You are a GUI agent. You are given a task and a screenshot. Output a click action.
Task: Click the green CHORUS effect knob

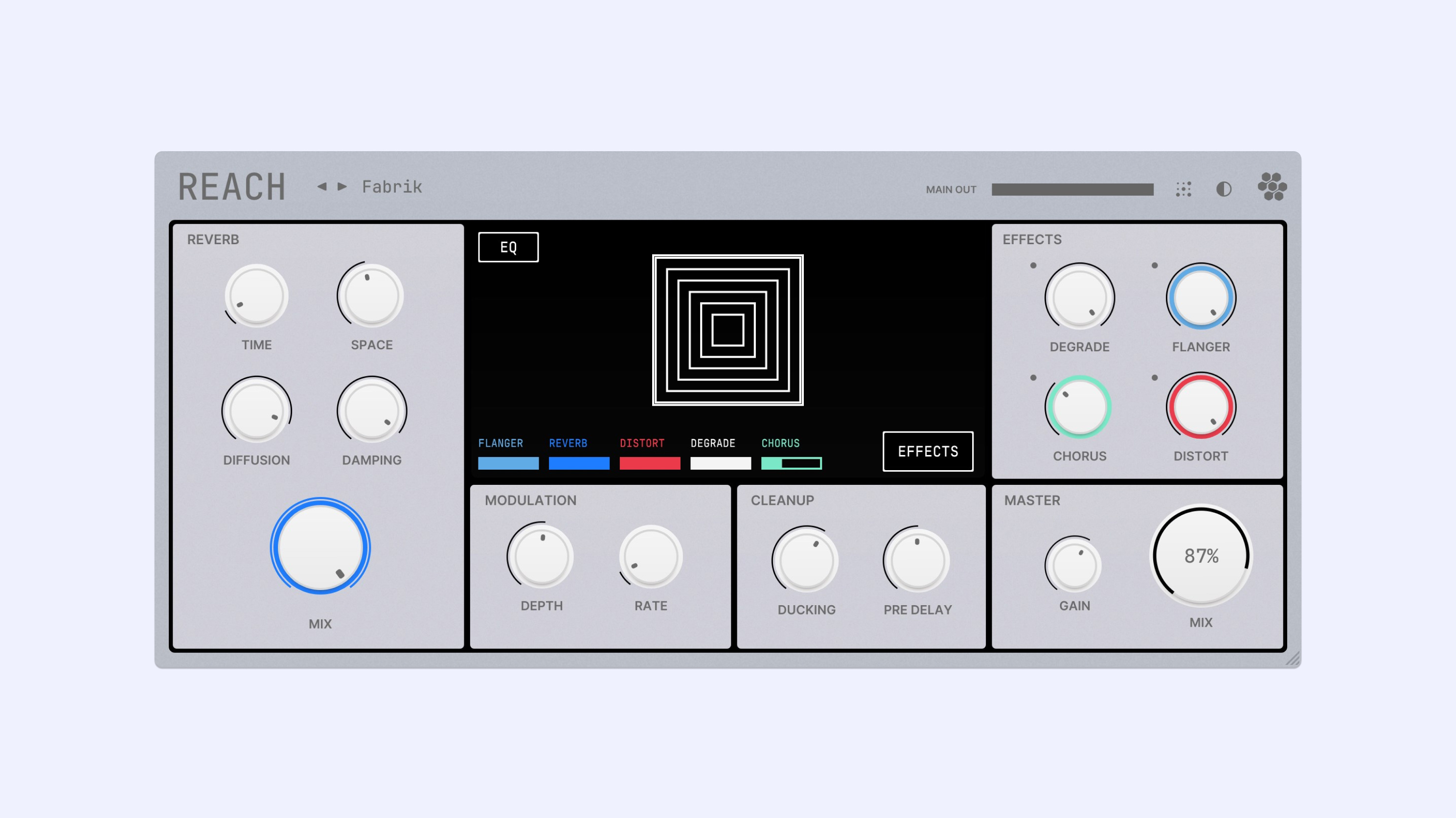pos(1079,407)
